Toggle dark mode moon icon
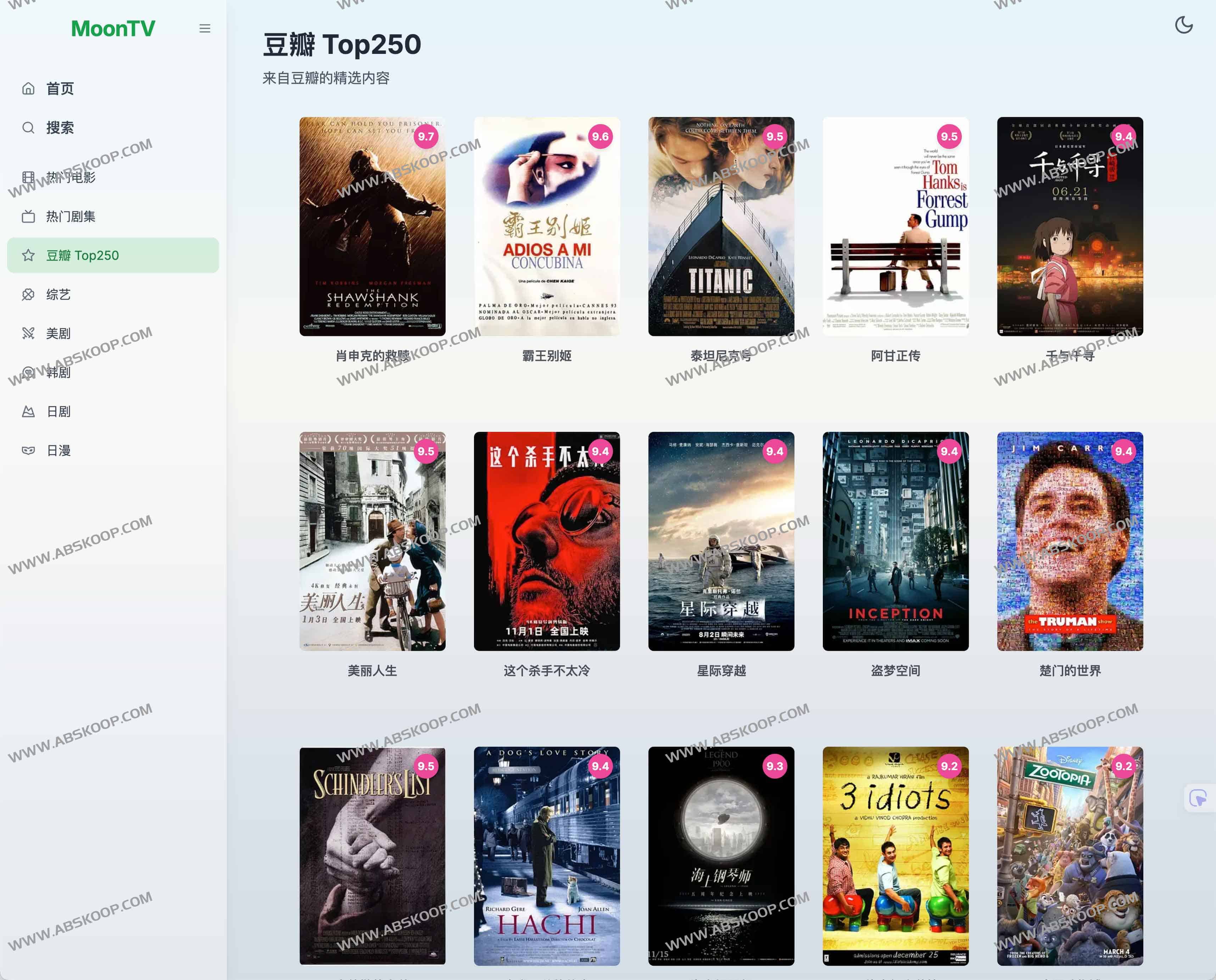The image size is (1216, 980). click(1183, 25)
